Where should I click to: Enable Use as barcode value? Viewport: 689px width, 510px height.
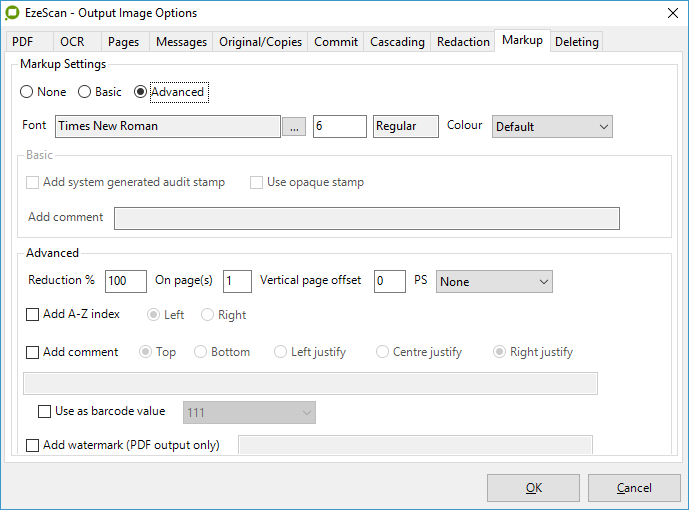(44, 411)
